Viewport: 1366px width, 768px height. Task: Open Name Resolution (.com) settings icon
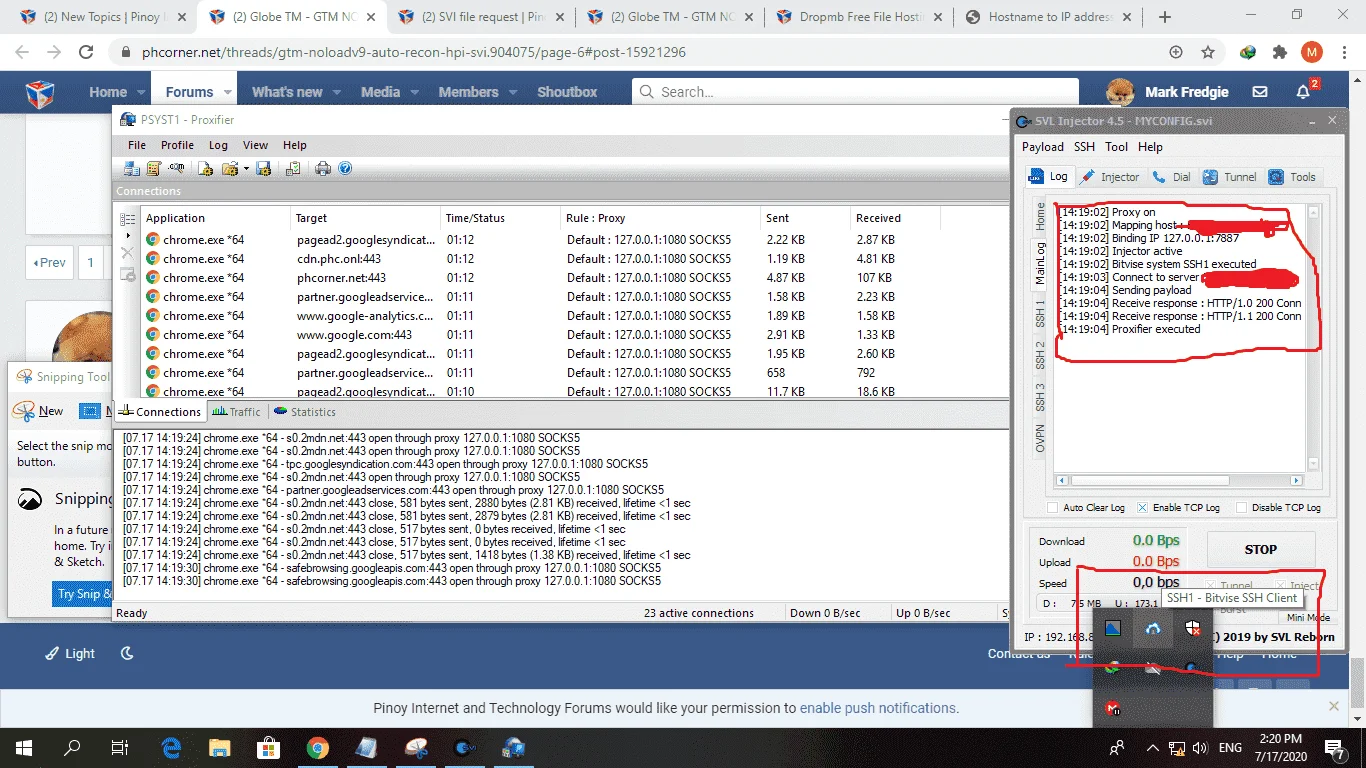coord(176,168)
